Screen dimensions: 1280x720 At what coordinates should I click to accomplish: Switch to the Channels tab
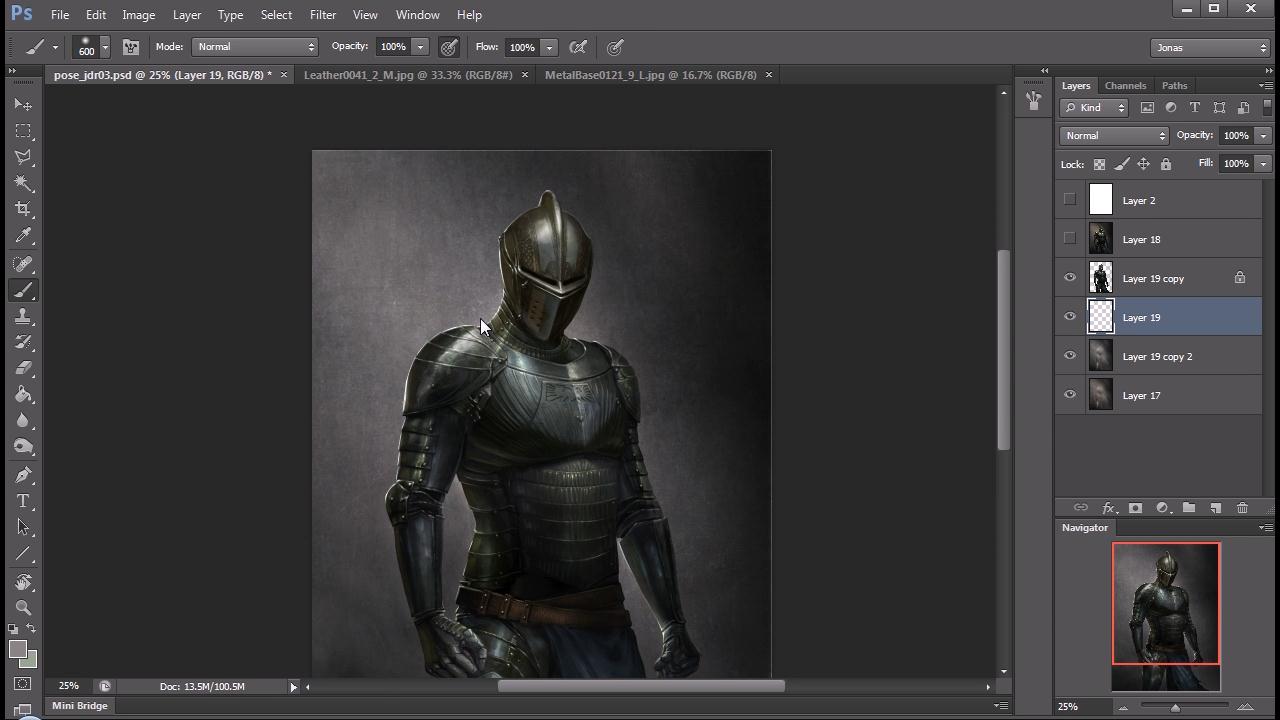pyautogui.click(x=1125, y=86)
